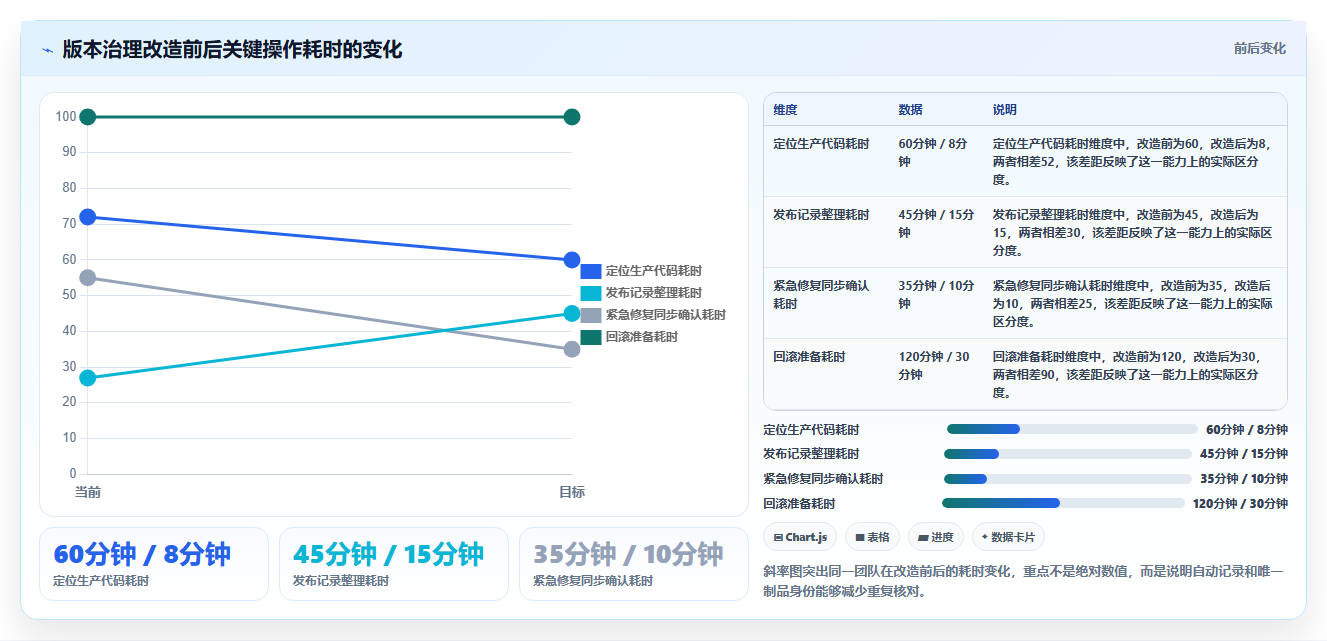Click the 发布记录整理耗时 table row name

821,215
